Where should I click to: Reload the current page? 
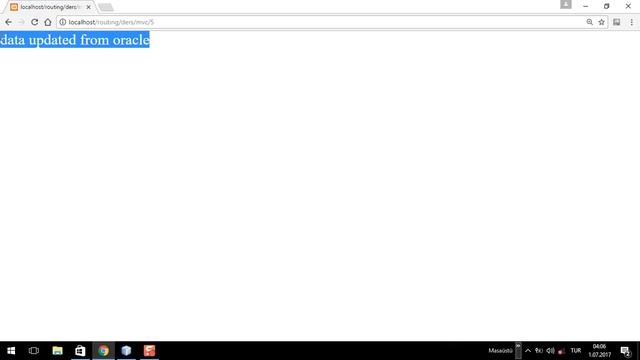tap(35, 22)
